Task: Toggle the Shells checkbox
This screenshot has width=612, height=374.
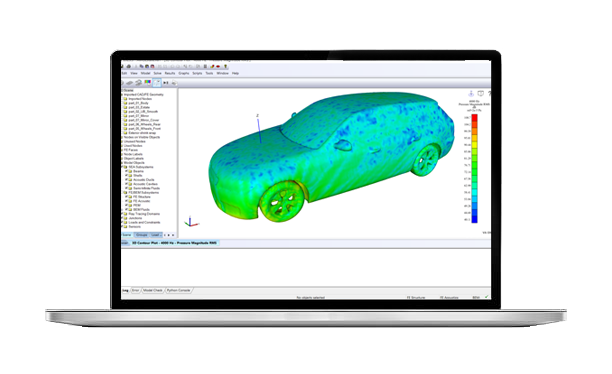Action: coord(126,175)
